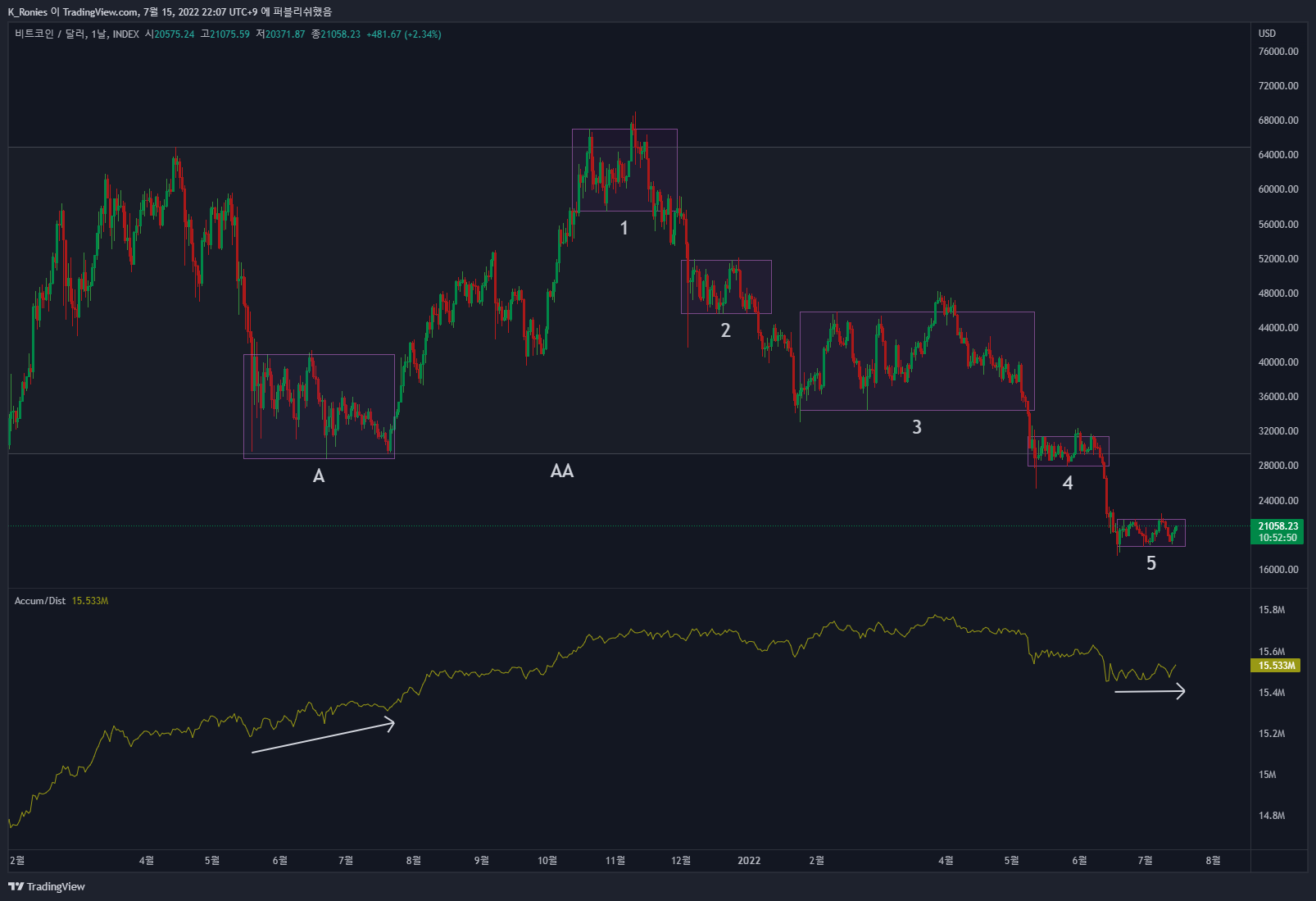Click the yellow '15.533M' tag on the indicator axis
Screen dimensions: 1316x901
(x=1277, y=666)
